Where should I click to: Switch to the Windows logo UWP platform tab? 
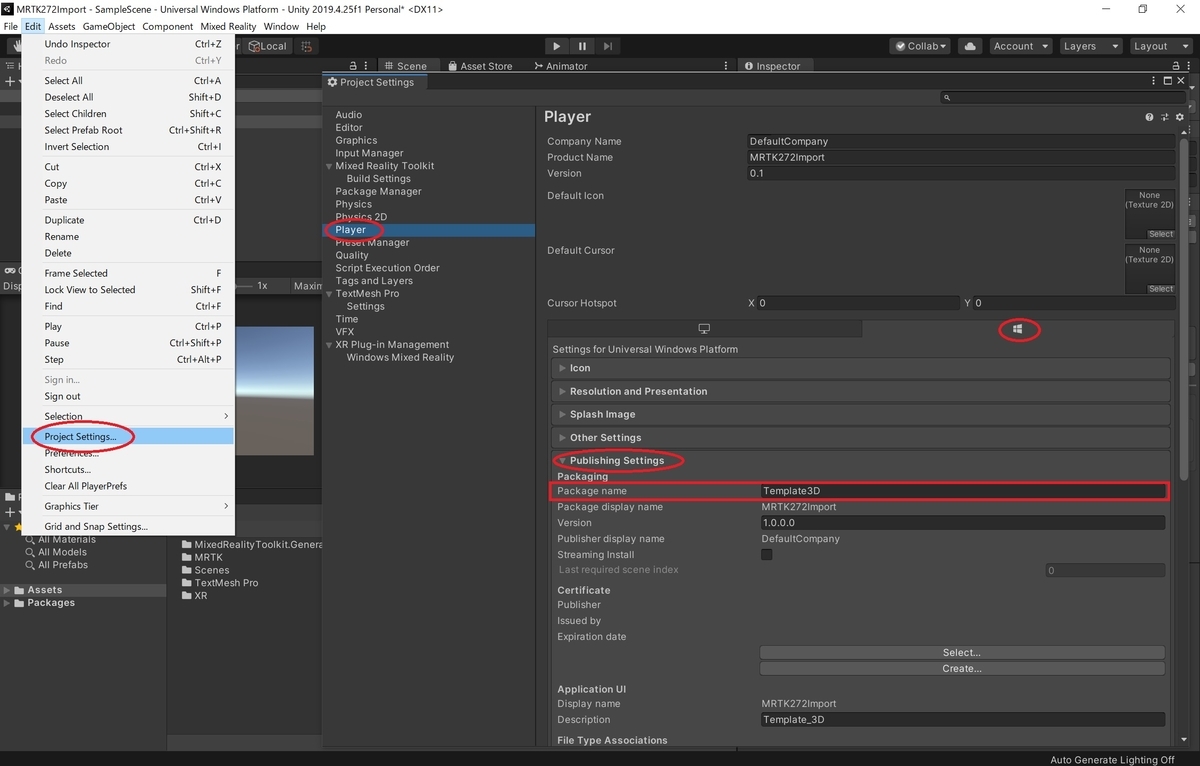click(x=1018, y=329)
